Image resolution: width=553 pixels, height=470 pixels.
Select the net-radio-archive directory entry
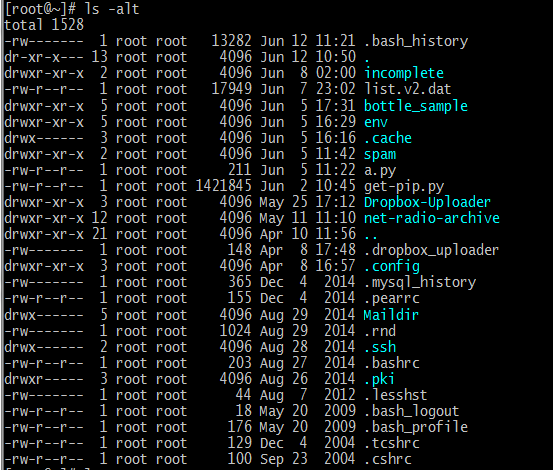pyautogui.click(x=432, y=218)
